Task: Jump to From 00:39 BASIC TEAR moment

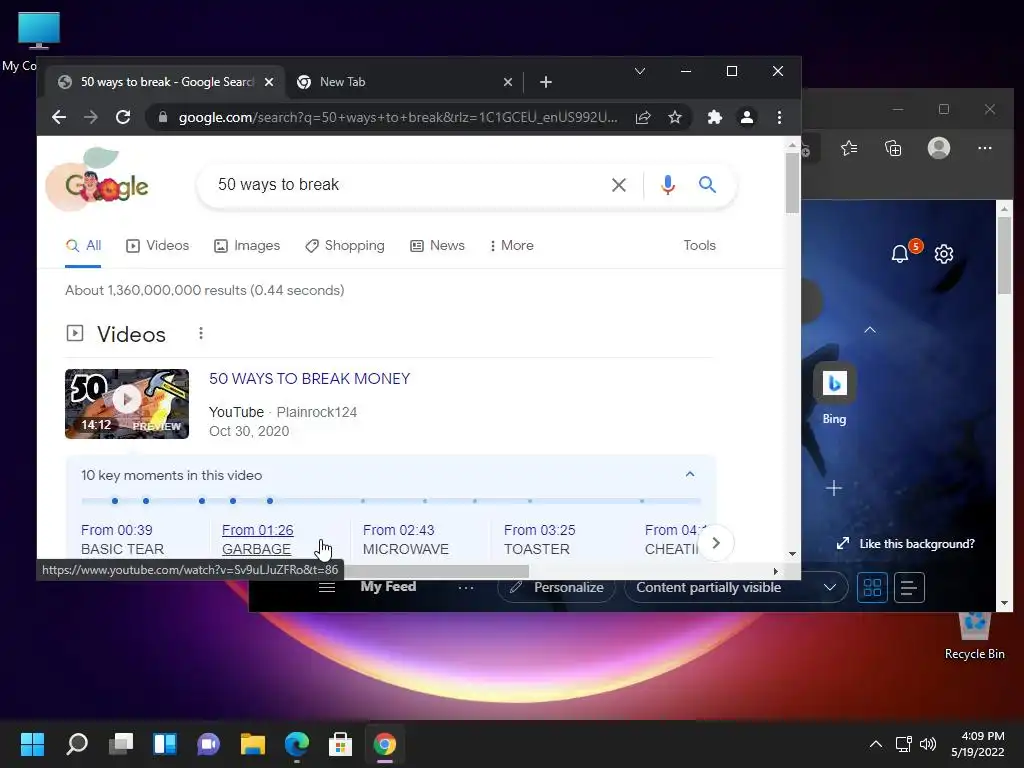Action: pos(122,539)
